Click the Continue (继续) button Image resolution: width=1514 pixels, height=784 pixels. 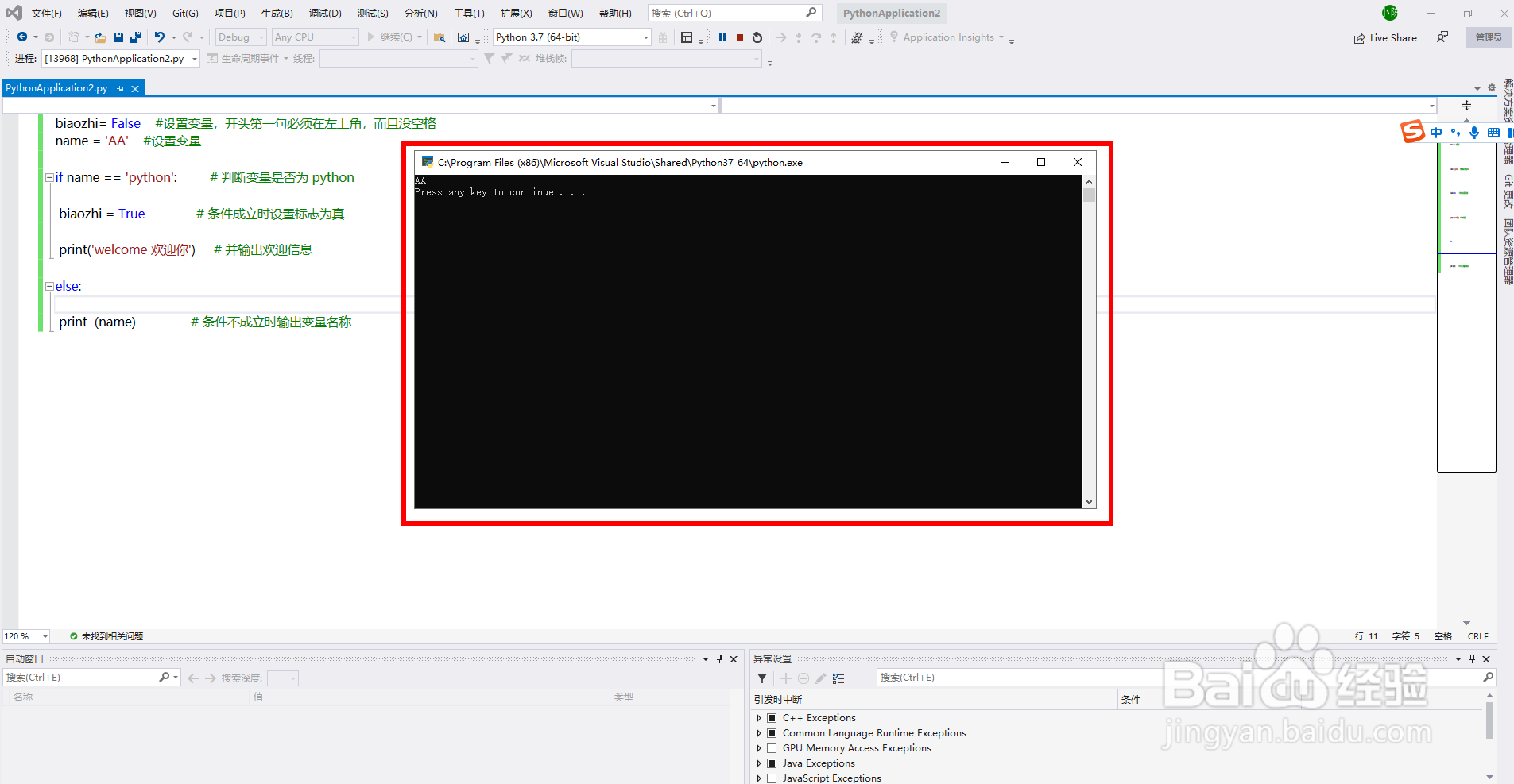[x=389, y=37]
